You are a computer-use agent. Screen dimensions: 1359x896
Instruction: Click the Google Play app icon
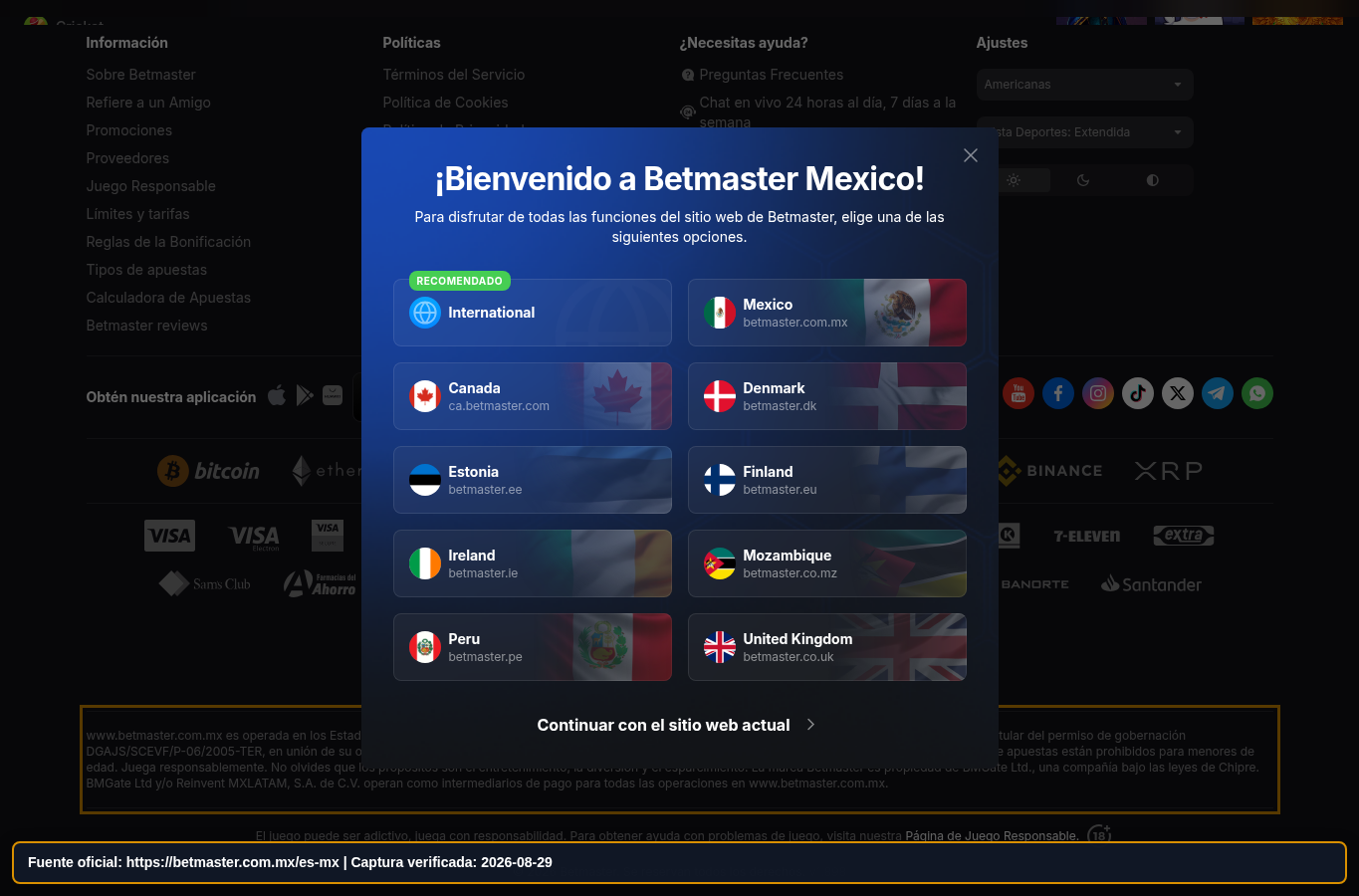[x=305, y=395]
